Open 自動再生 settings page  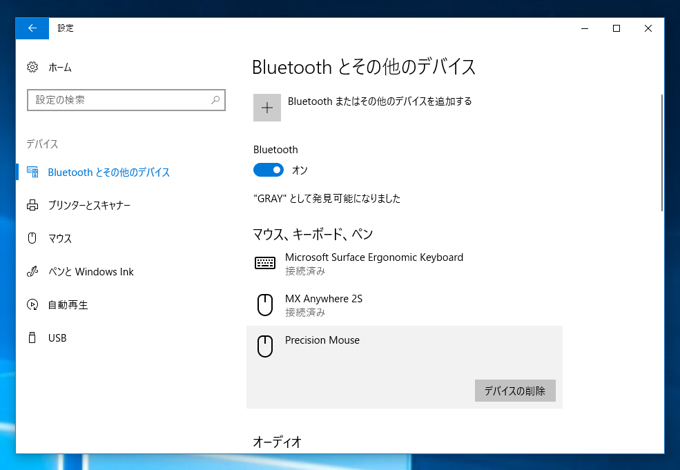click(x=68, y=305)
